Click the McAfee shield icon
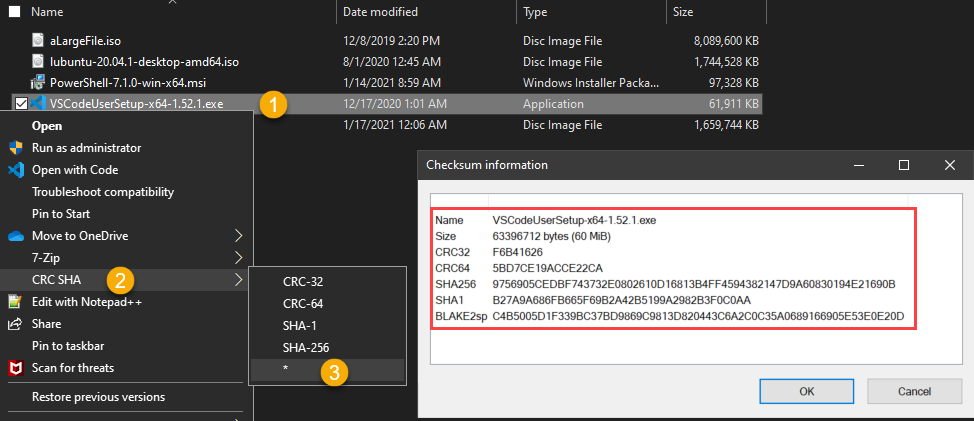This screenshot has width=974, height=421. click(x=16, y=368)
